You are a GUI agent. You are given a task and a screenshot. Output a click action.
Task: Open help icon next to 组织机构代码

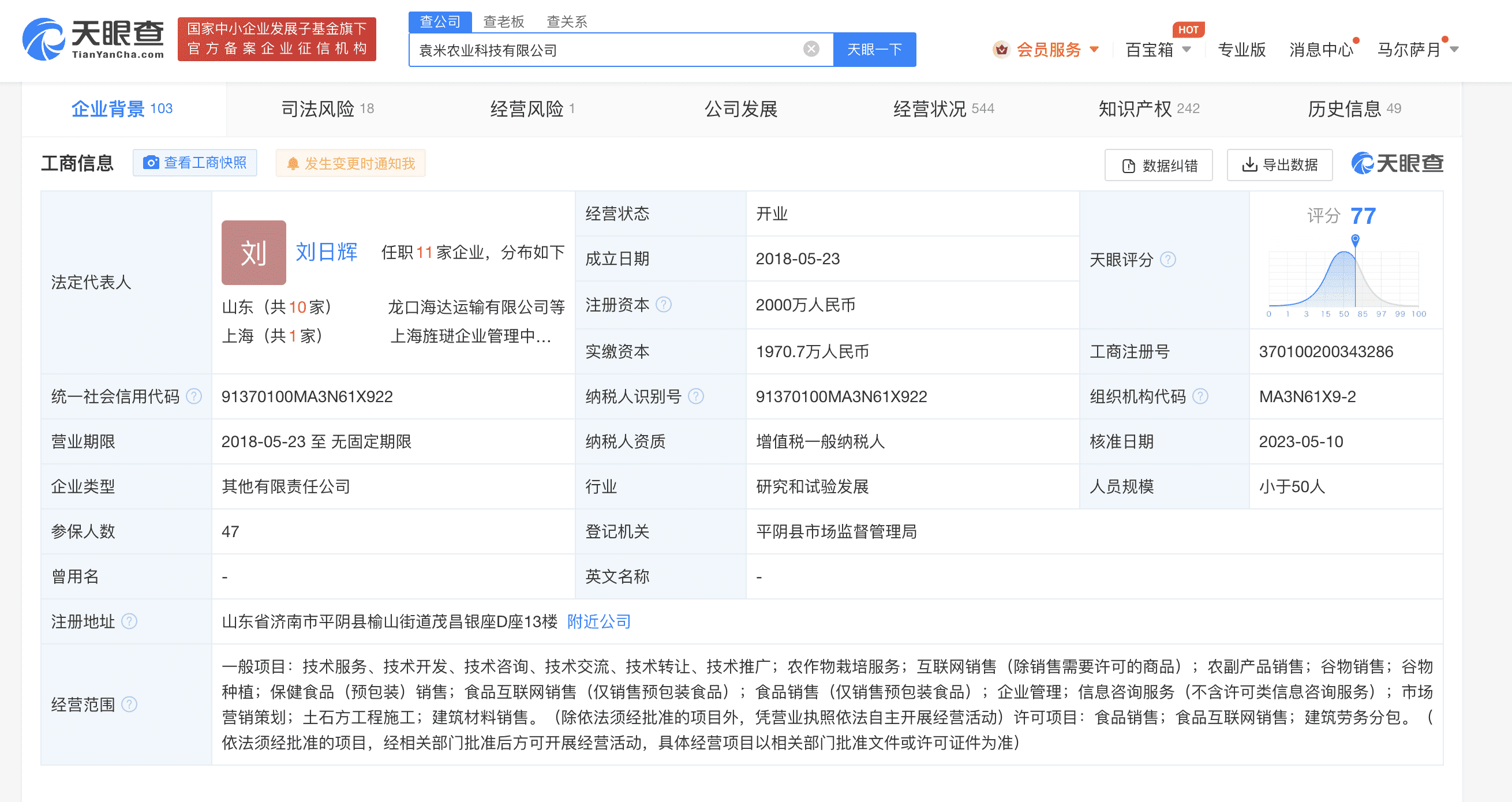click(1200, 396)
